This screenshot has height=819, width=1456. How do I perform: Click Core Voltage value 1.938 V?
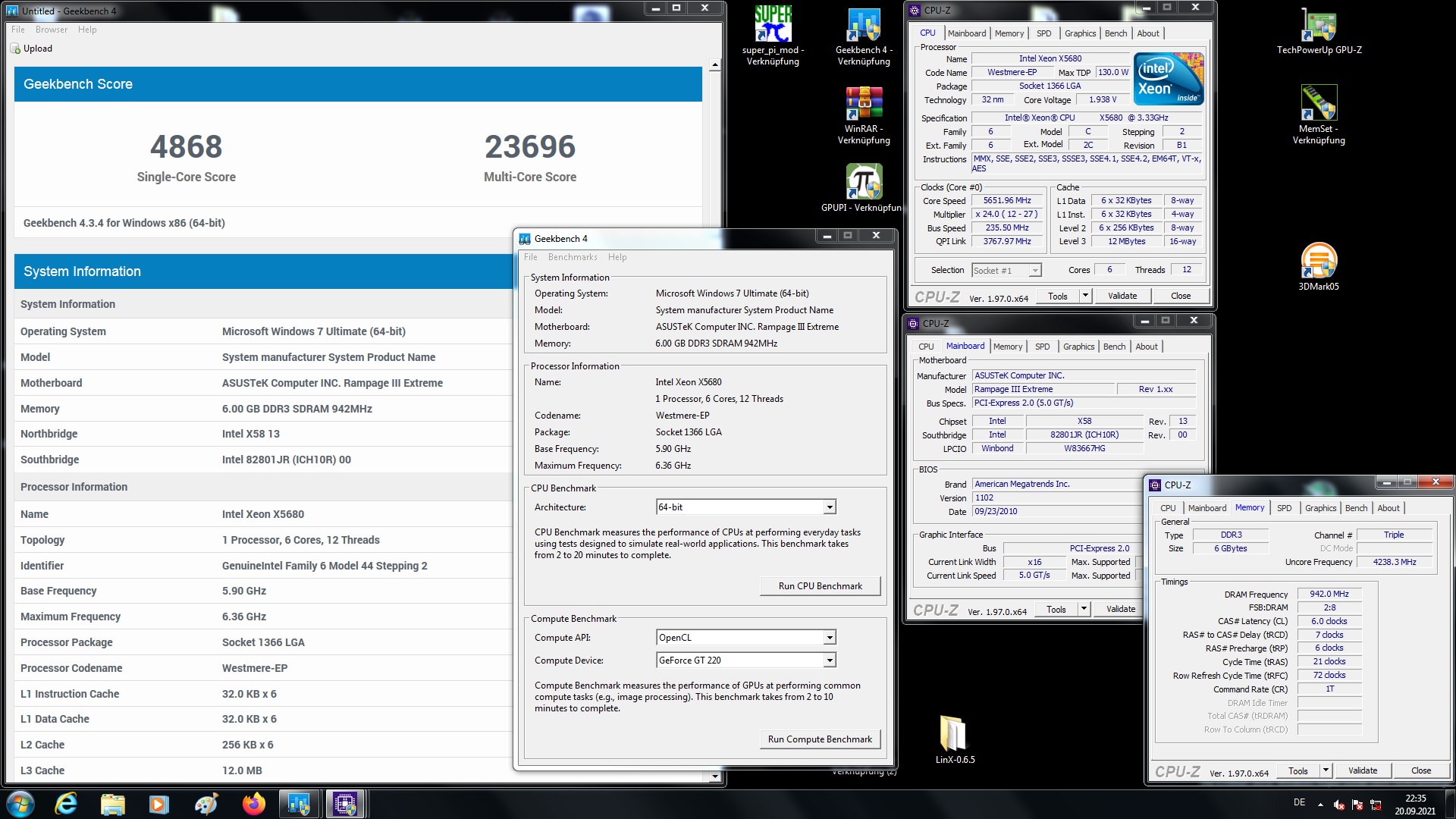pyautogui.click(x=1102, y=100)
